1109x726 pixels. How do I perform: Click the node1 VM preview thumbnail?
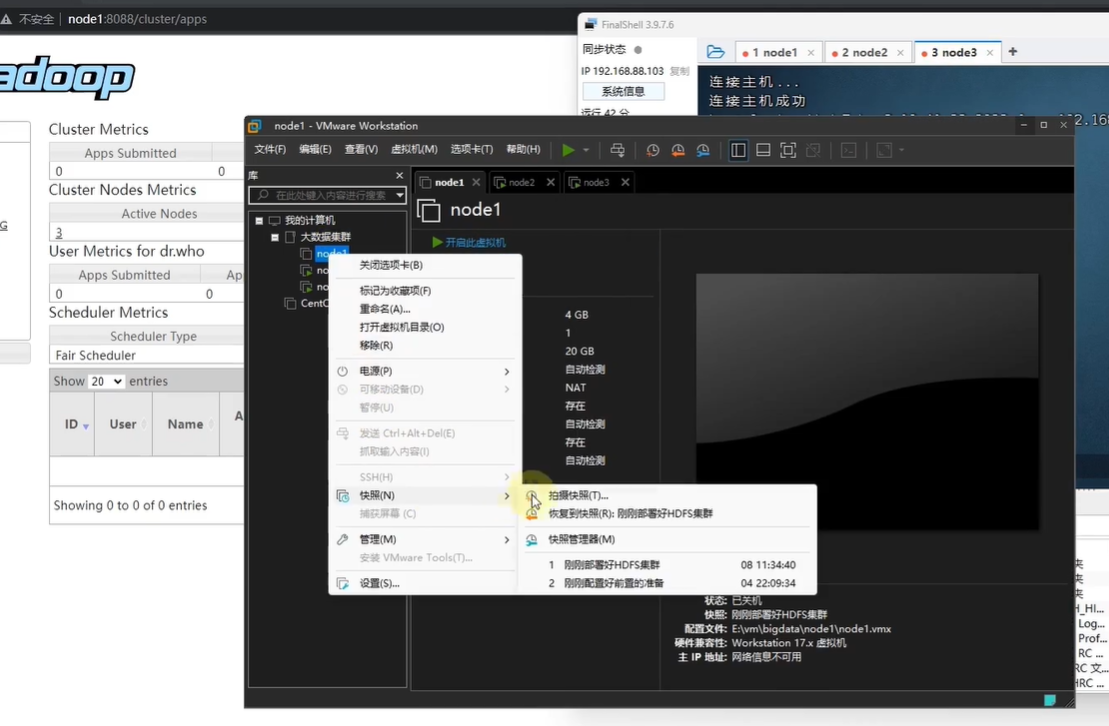point(867,401)
